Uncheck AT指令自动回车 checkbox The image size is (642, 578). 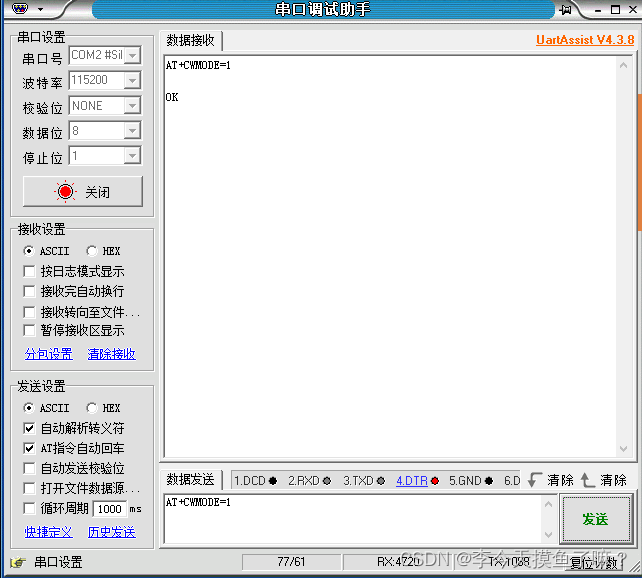point(29,448)
